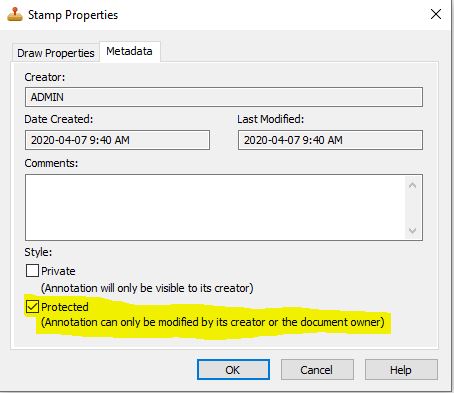Click the Private label text
454x393 pixels.
pyautogui.click(x=58, y=271)
